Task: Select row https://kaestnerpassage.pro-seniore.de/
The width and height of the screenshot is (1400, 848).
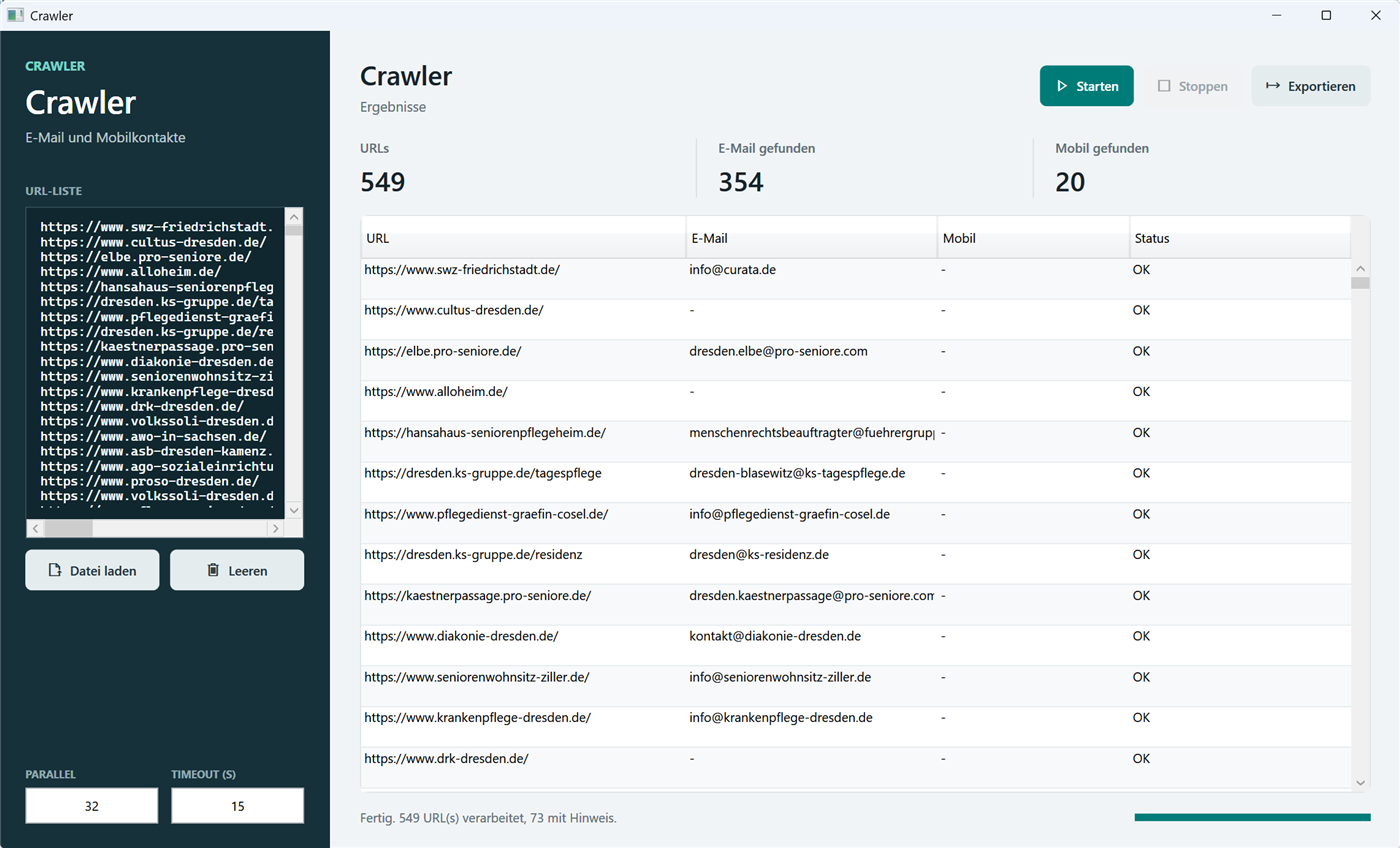Action: pos(855,605)
